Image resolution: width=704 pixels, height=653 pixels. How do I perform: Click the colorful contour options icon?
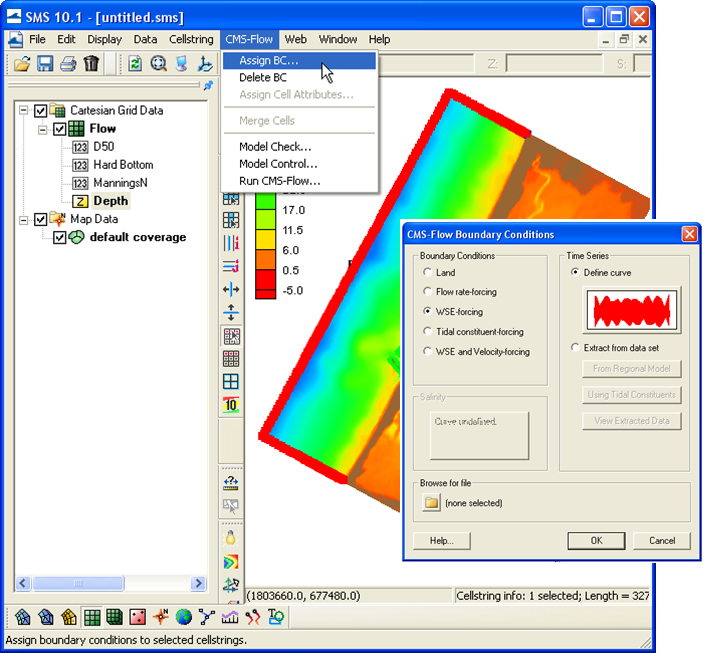(231, 561)
